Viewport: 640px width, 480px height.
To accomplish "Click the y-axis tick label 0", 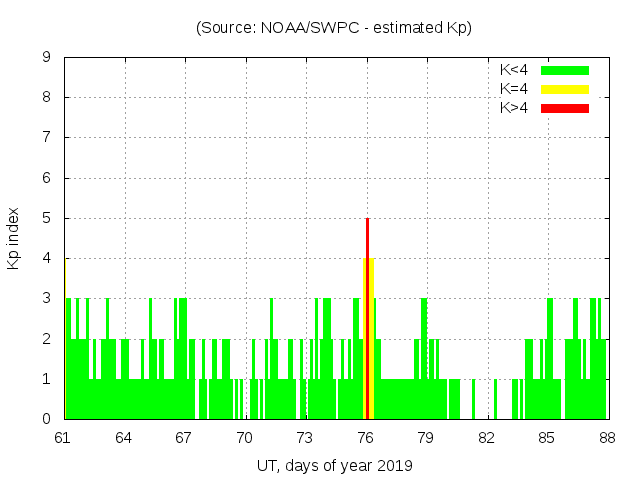I will (47, 419).
